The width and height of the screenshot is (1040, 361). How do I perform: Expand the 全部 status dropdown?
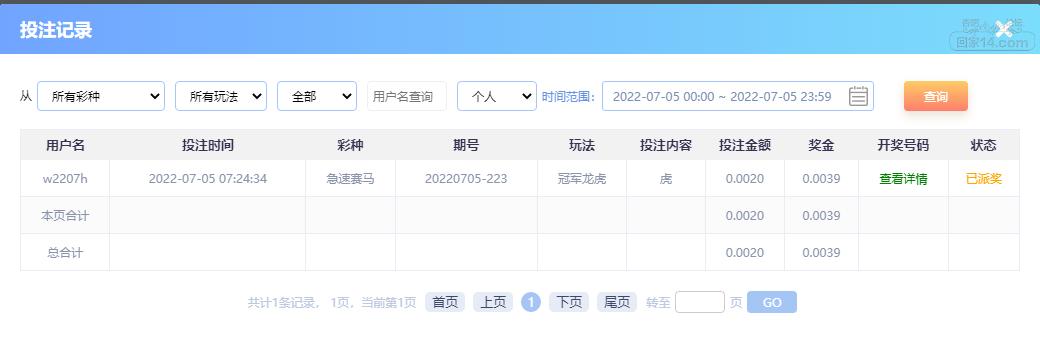[317, 96]
